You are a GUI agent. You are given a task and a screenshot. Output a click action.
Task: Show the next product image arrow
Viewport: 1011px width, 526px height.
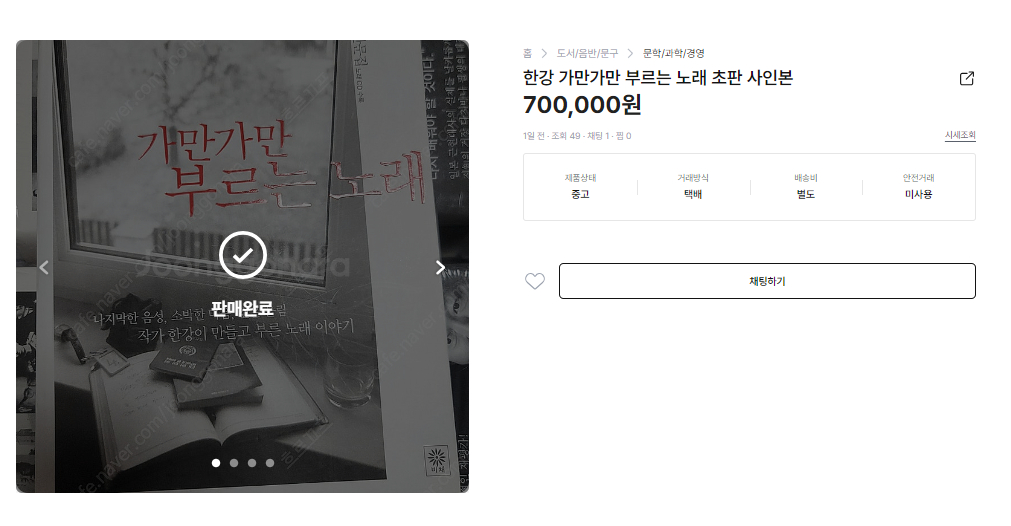440,267
